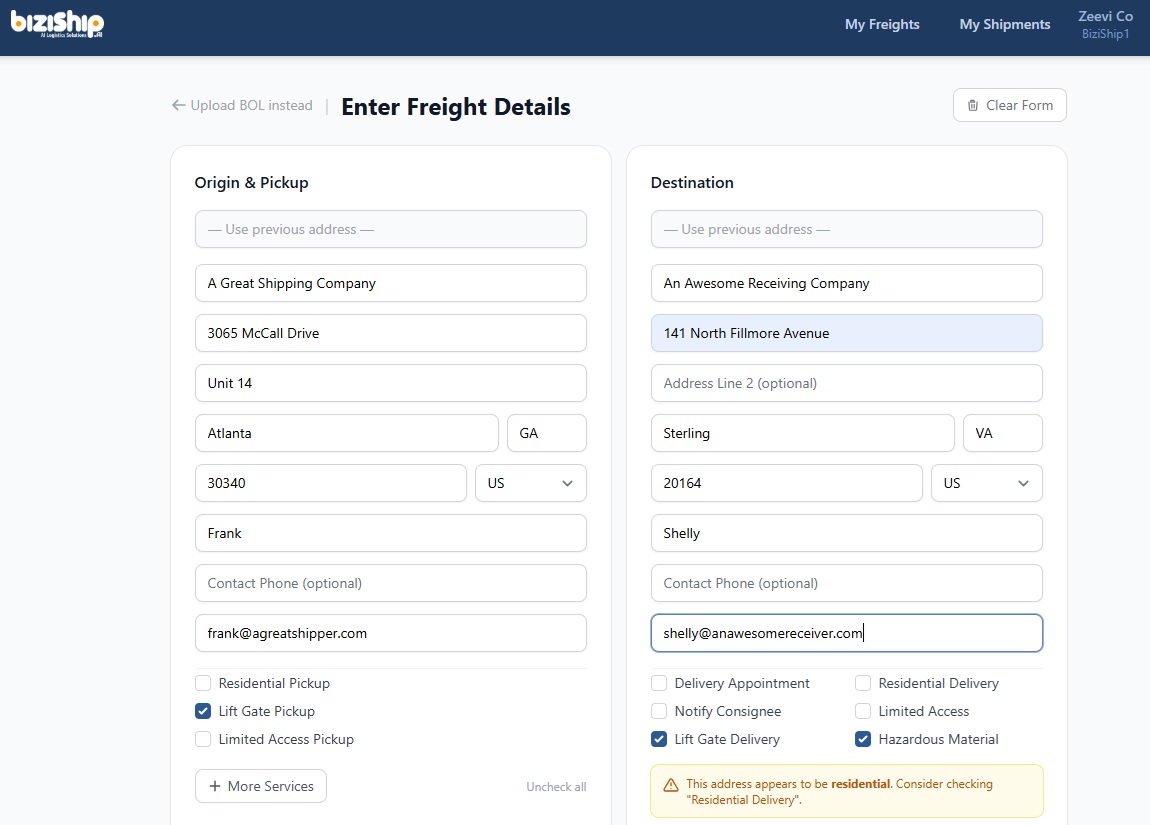
Task: Check Limited Access Pickup
Action: click(203, 739)
